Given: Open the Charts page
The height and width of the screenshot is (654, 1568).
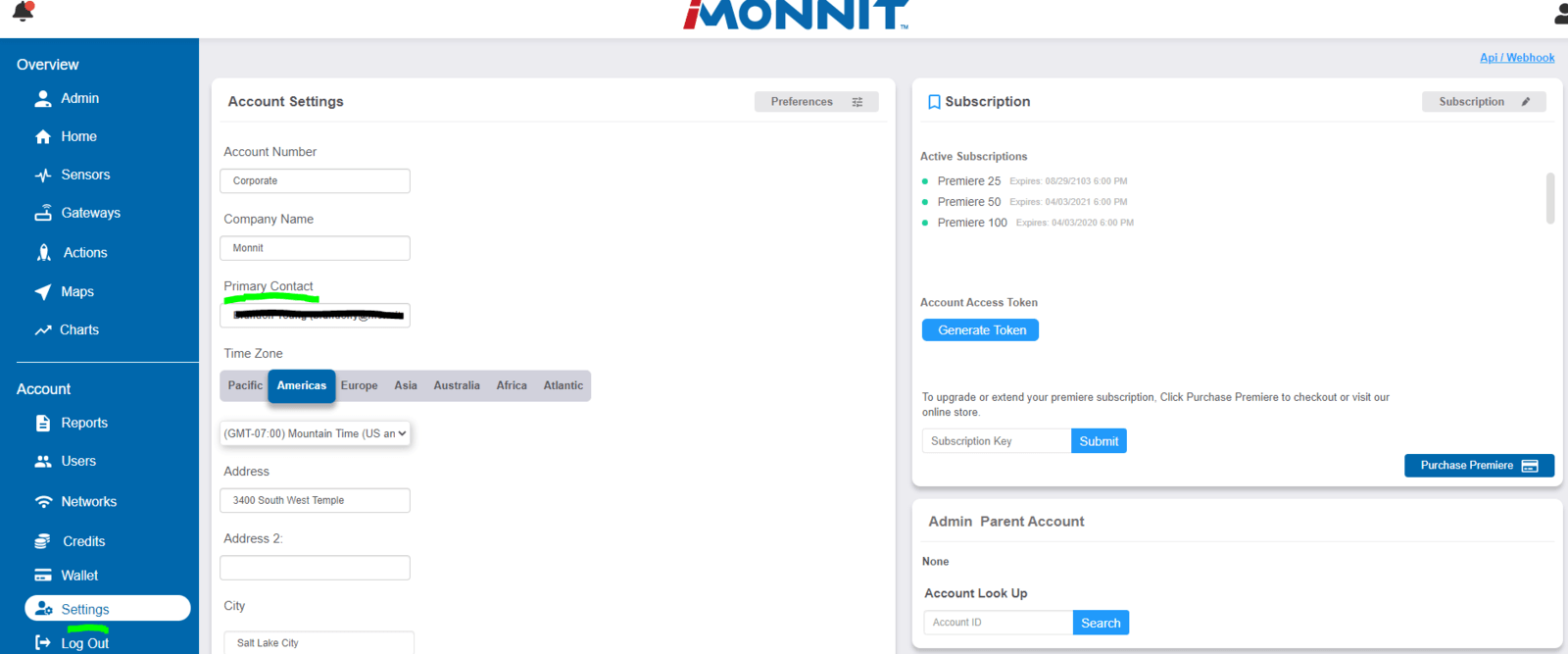Looking at the screenshot, I should (x=78, y=329).
